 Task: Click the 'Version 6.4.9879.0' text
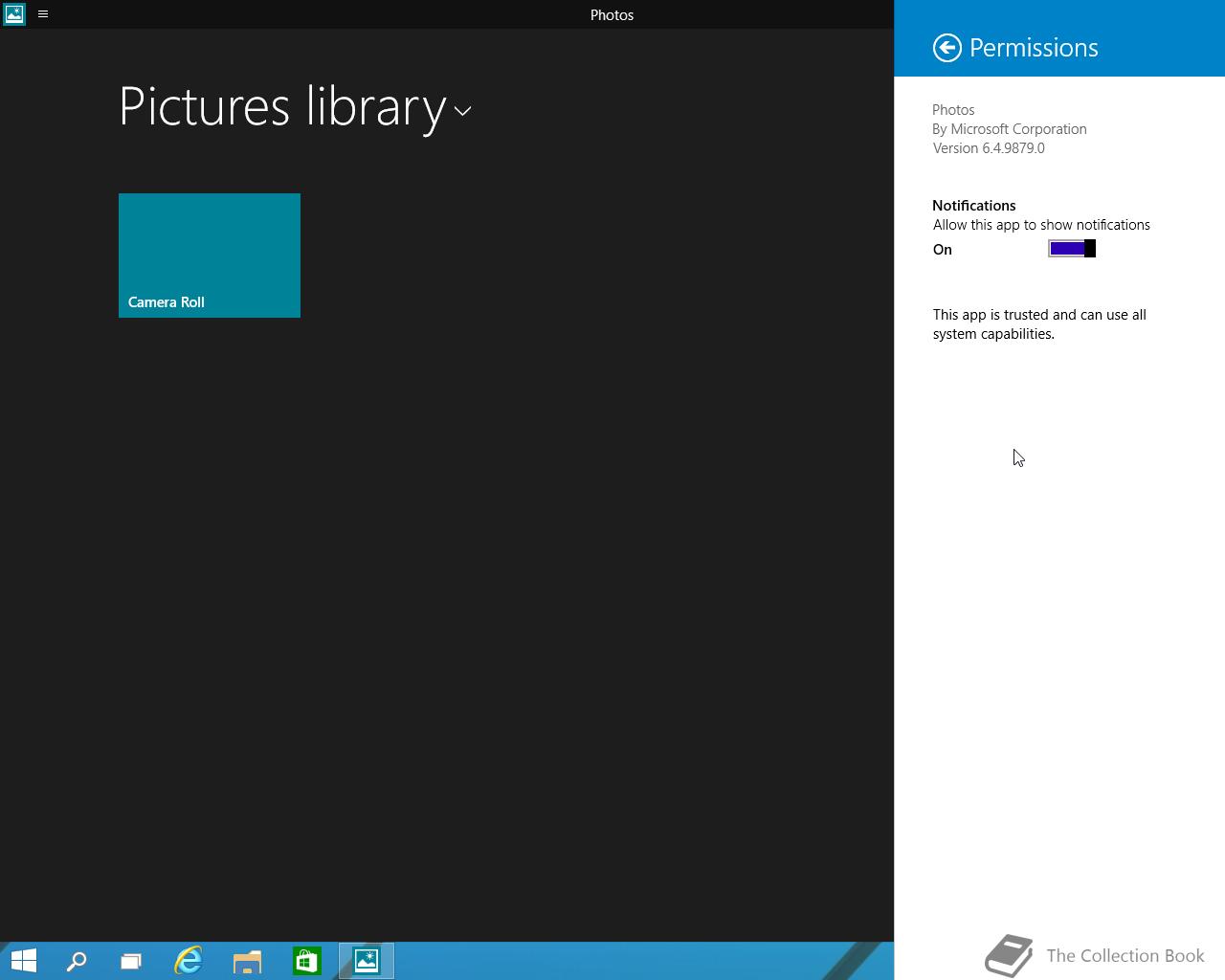(x=989, y=148)
